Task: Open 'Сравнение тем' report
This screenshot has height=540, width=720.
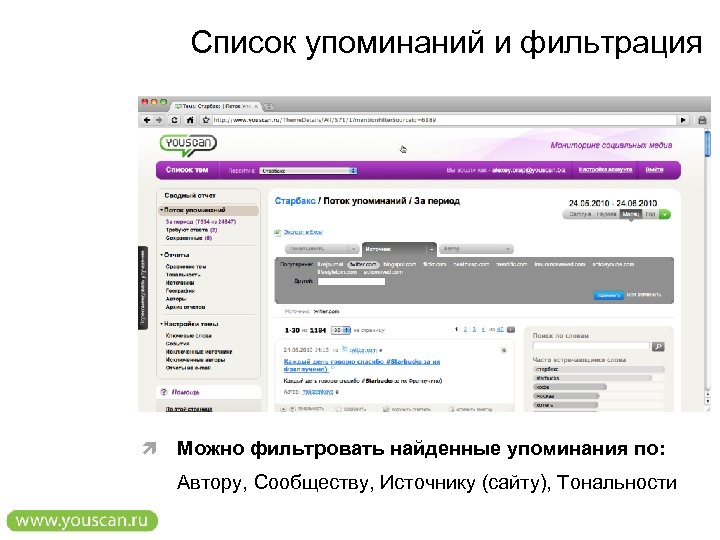Action: point(186,267)
